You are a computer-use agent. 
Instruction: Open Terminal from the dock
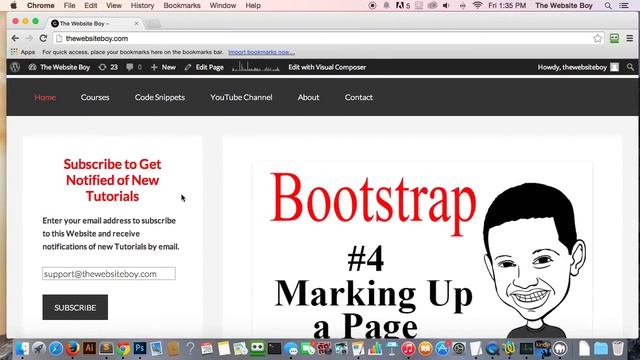274,349
